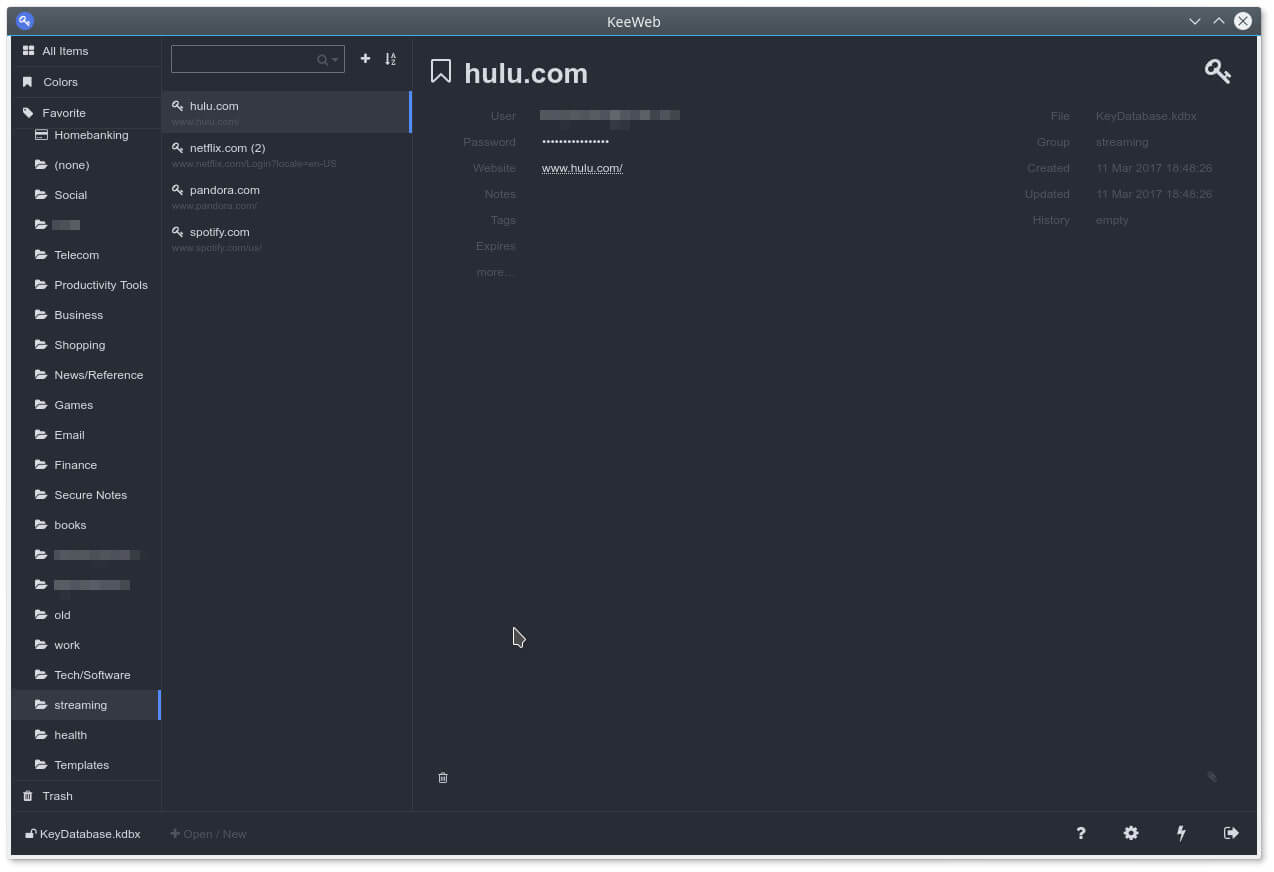Click the Created date 11 Mar 2017 18:48:26

pos(1154,168)
